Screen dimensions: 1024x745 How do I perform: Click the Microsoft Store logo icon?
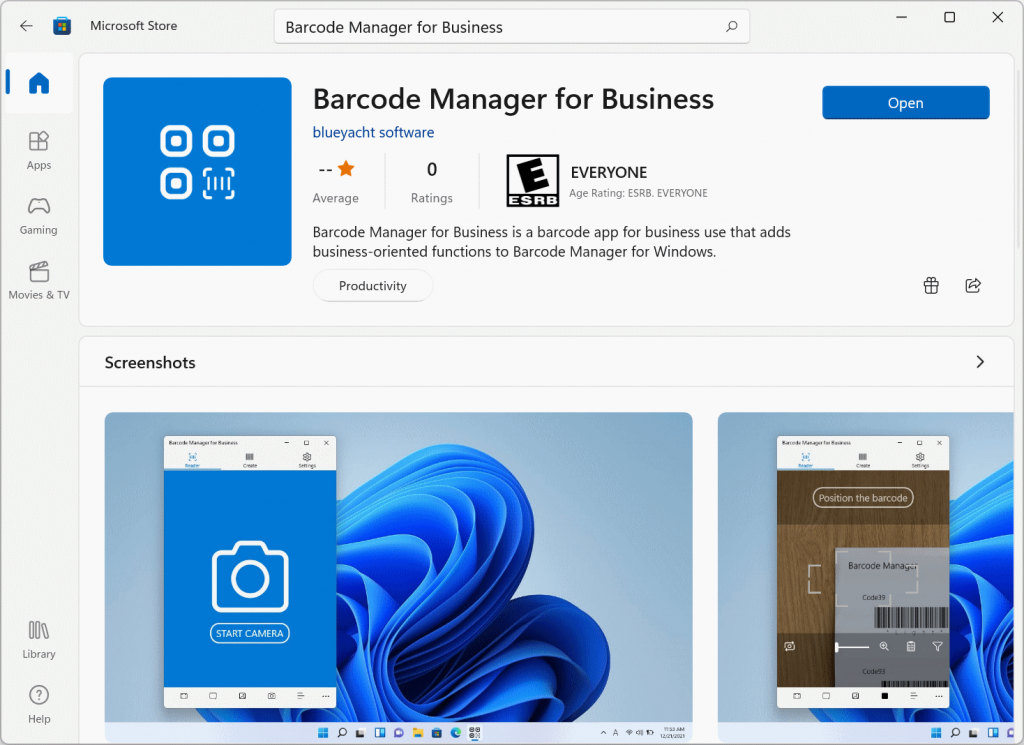point(62,26)
